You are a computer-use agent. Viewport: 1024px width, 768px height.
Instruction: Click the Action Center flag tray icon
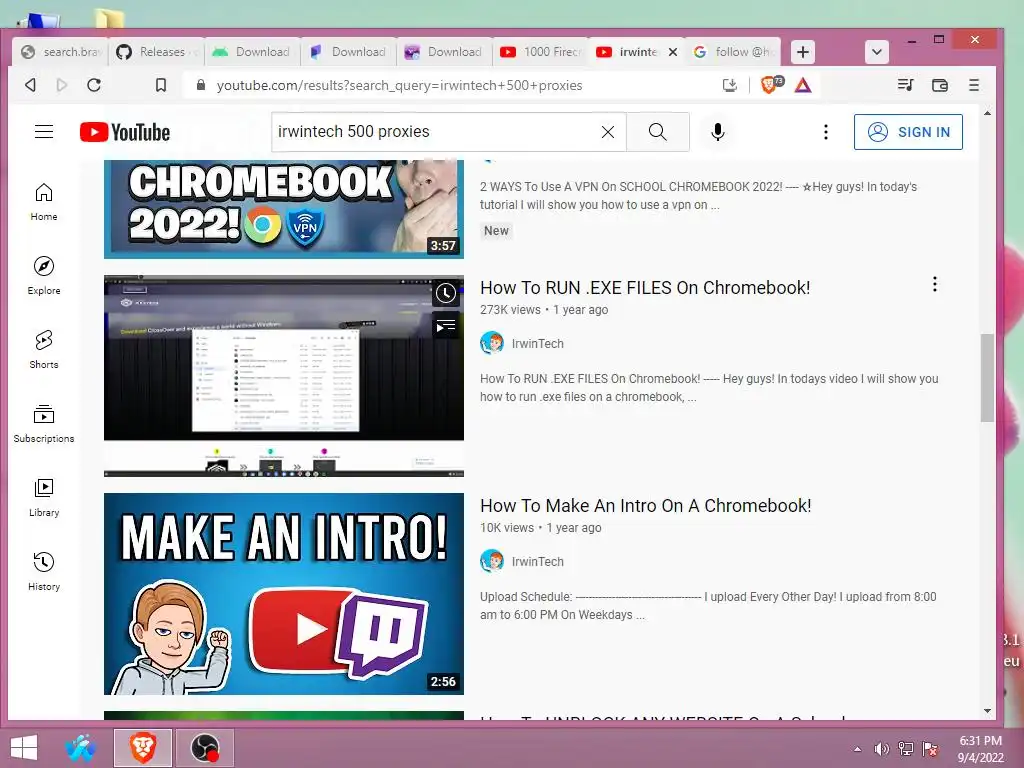(930, 749)
